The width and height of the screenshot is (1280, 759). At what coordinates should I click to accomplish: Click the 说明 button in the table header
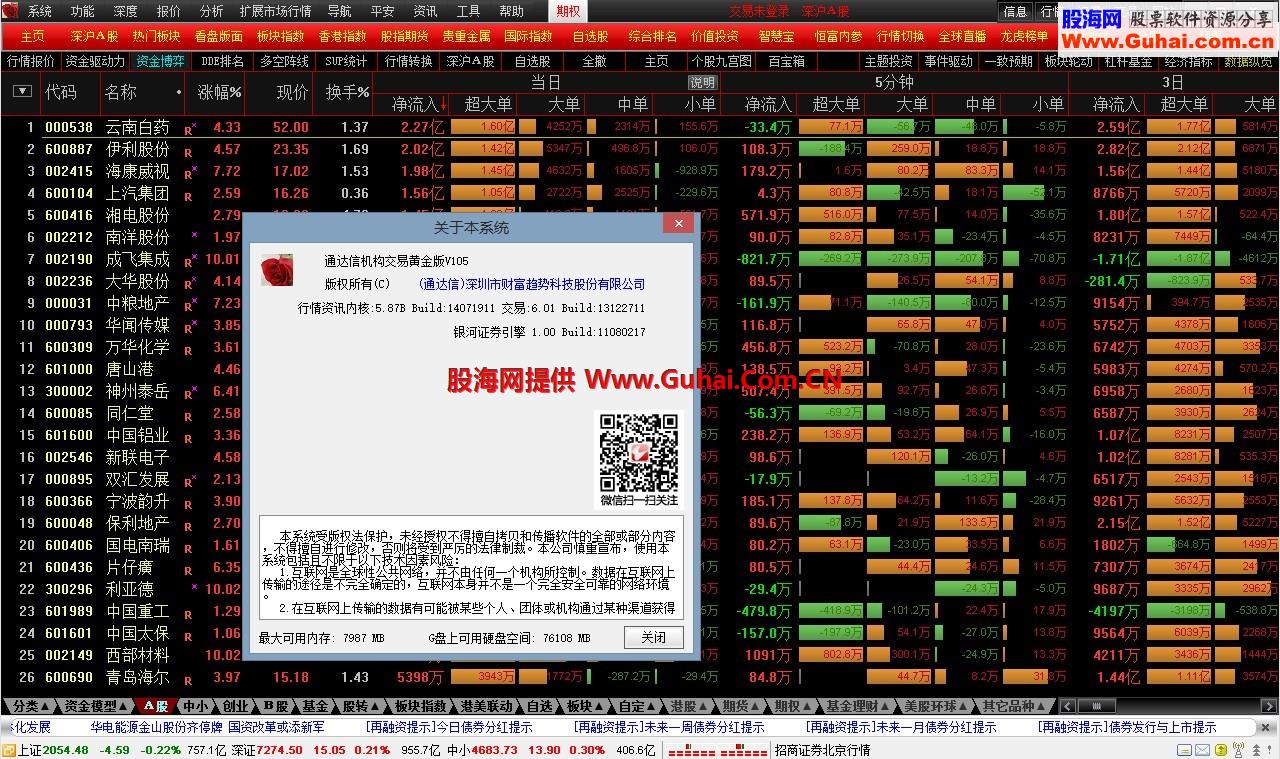[x=703, y=82]
